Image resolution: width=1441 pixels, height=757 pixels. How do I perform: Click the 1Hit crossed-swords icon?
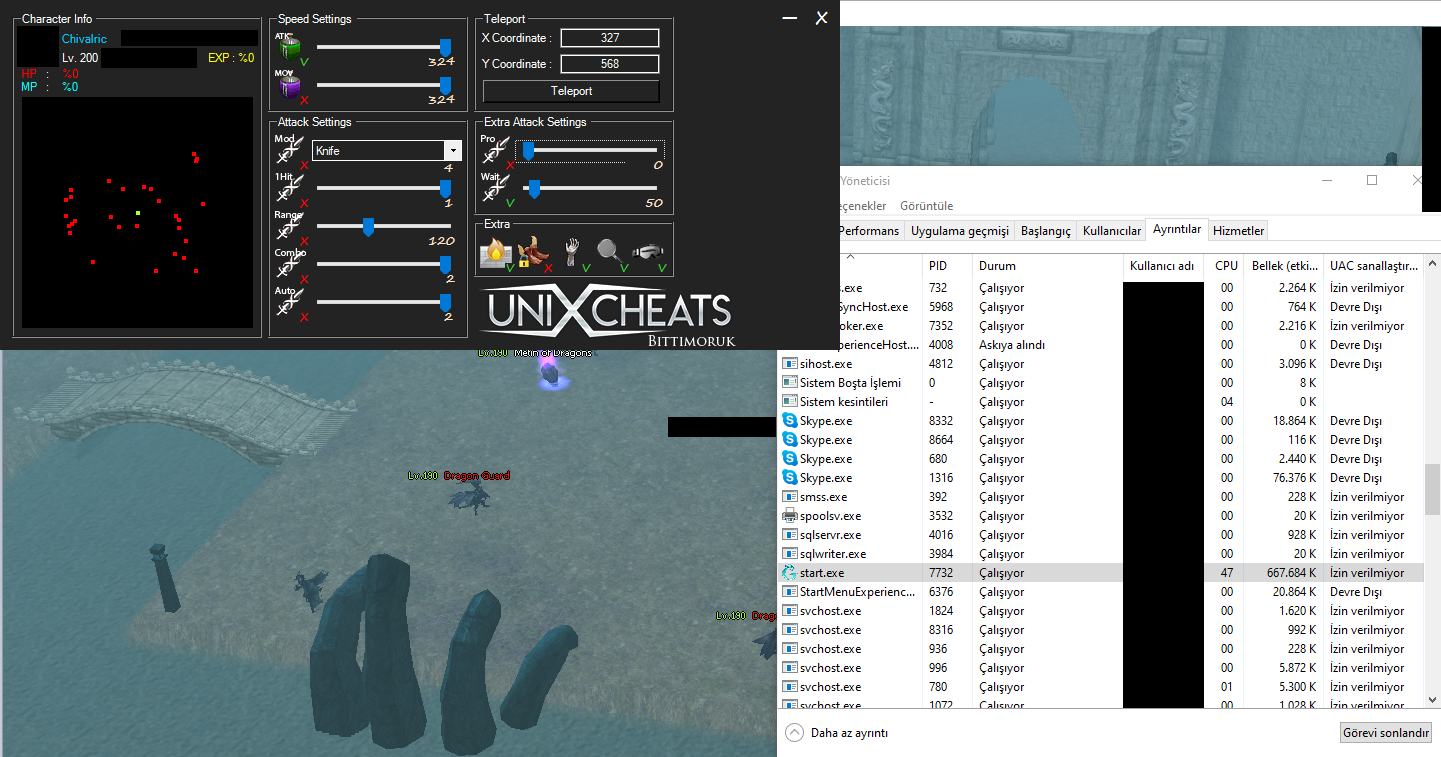click(288, 188)
